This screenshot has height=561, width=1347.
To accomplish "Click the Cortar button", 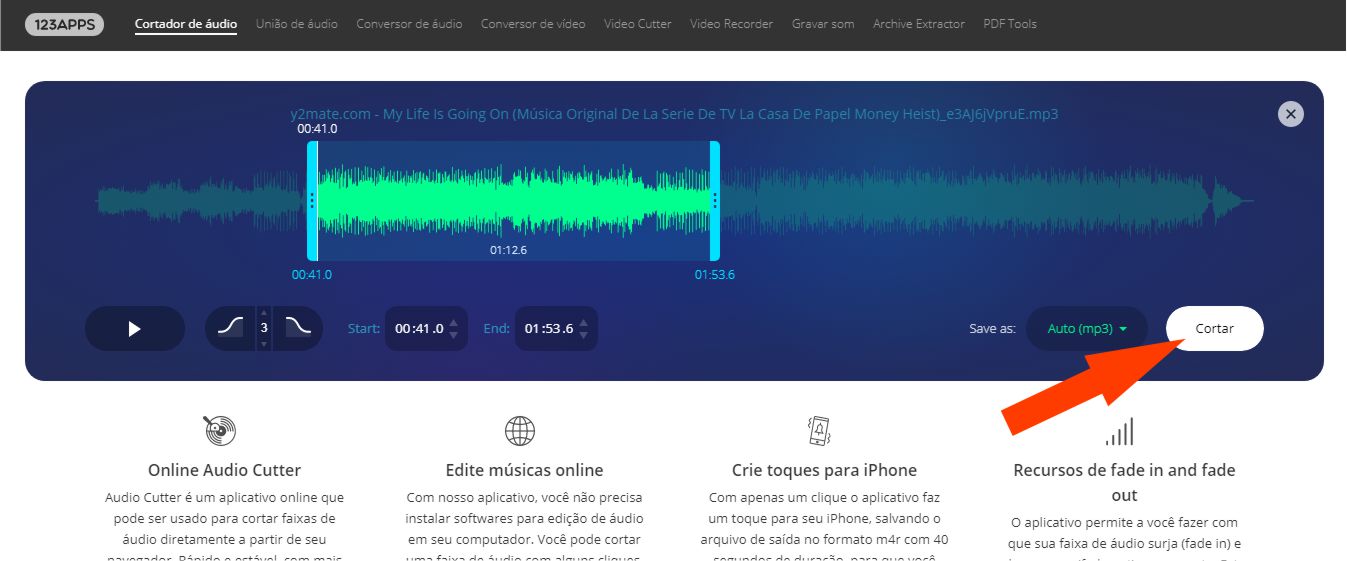I will click(x=1215, y=328).
